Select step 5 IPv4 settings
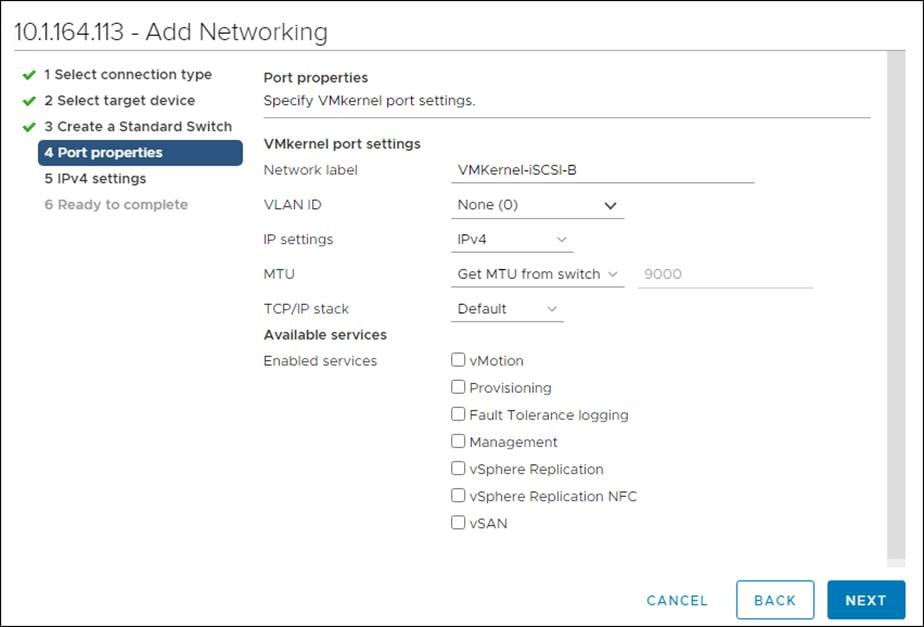The image size is (924, 627). 95,179
